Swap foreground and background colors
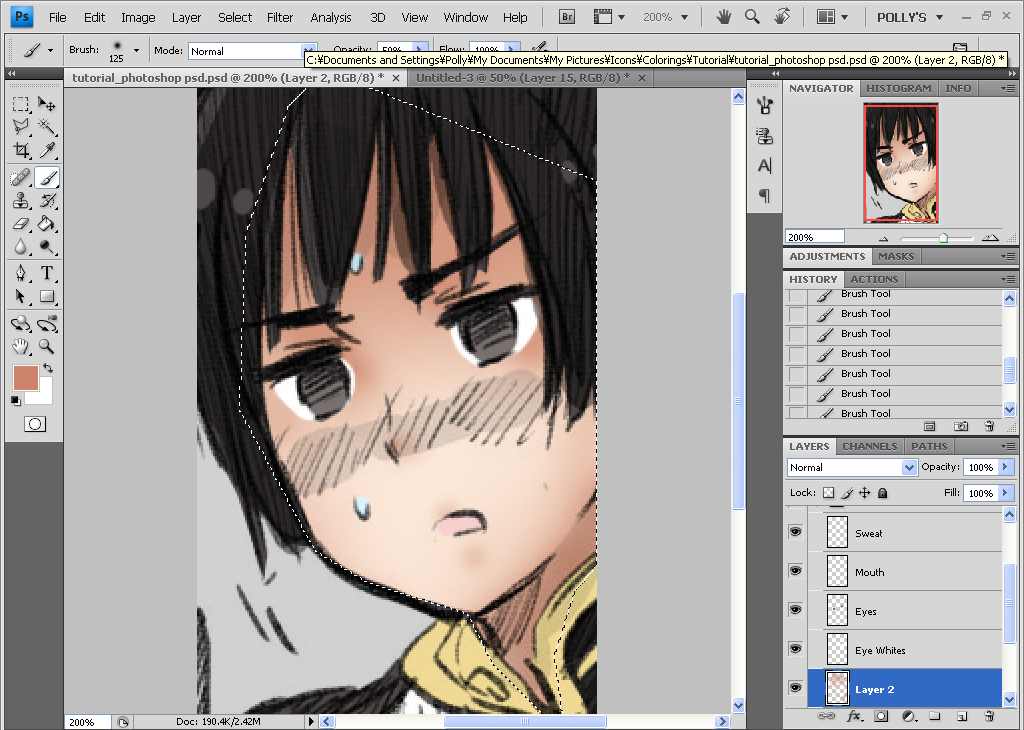 pos(48,368)
